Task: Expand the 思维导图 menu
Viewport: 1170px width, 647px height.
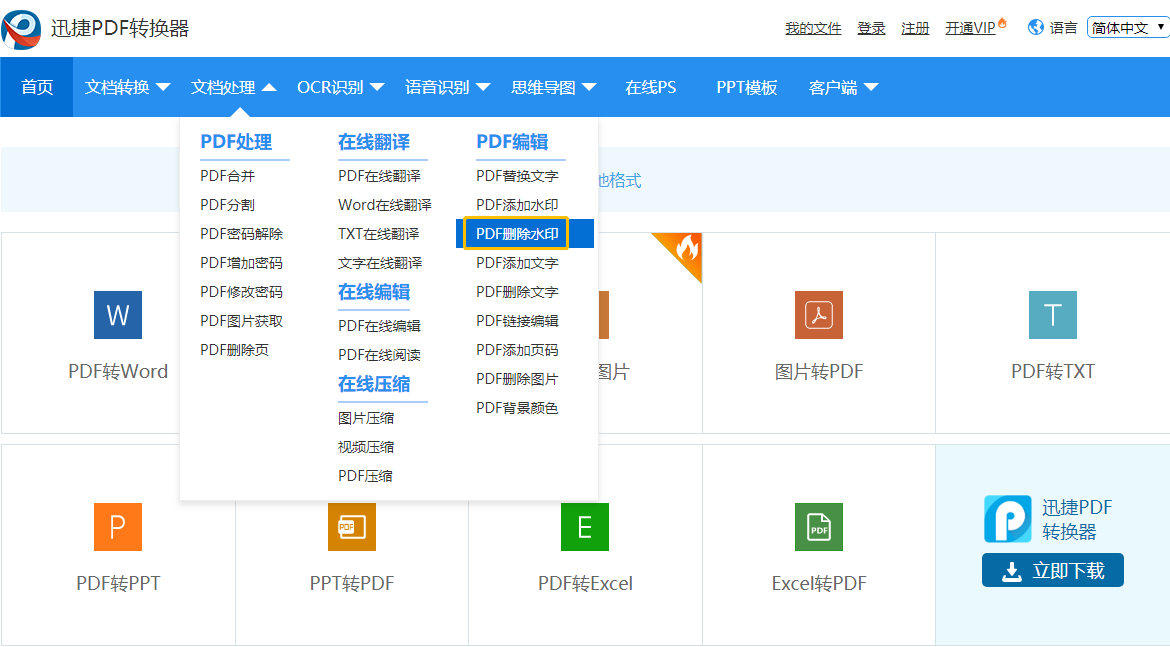Action: pos(554,87)
